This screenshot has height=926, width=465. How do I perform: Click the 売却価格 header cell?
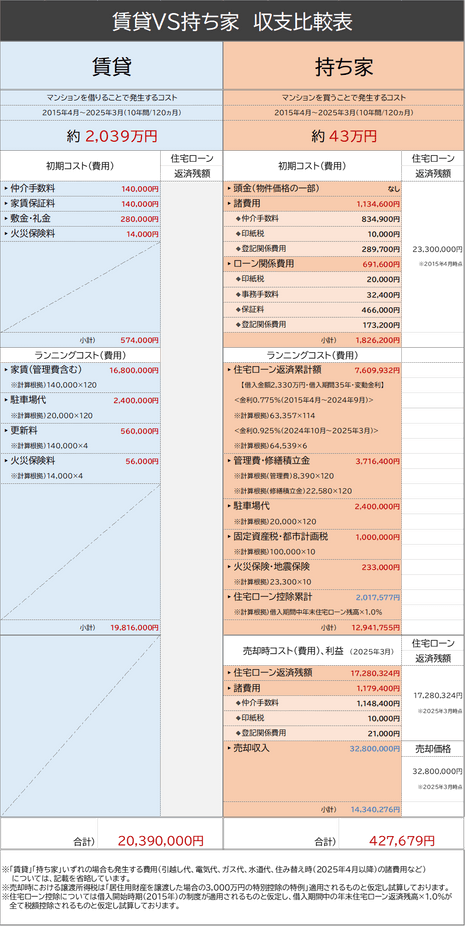tap(433, 748)
